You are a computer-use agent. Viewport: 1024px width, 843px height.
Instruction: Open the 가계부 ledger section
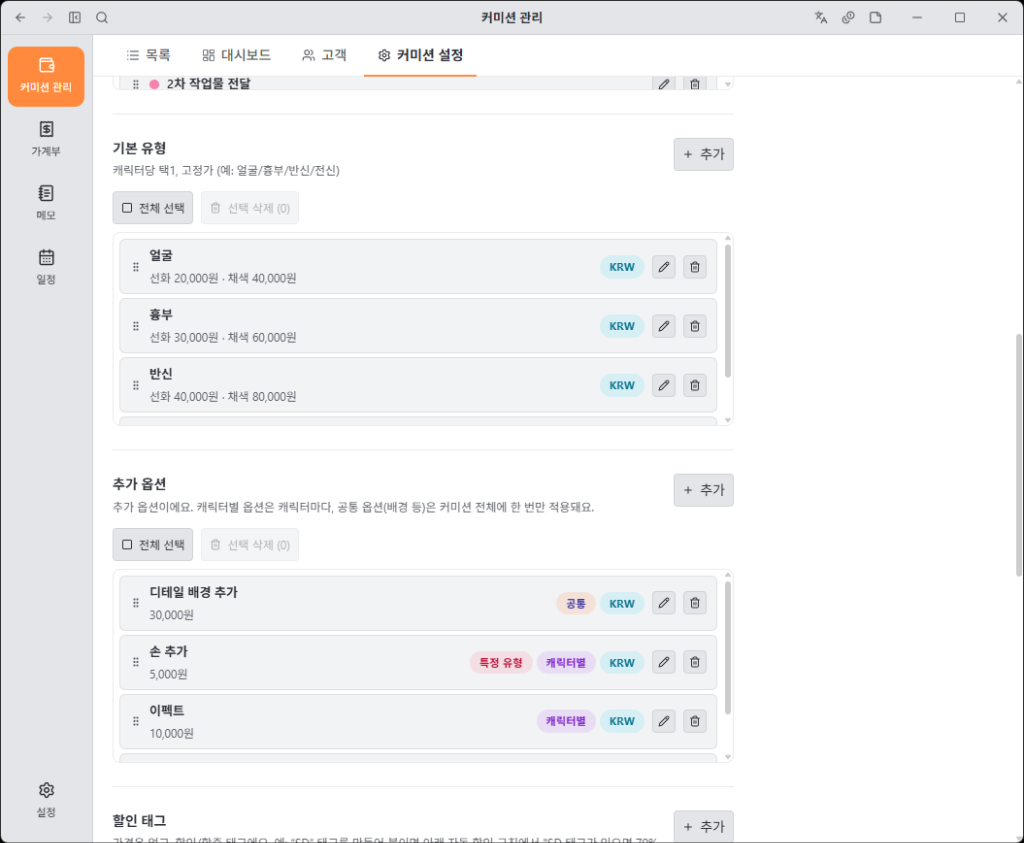pos(46,139)
